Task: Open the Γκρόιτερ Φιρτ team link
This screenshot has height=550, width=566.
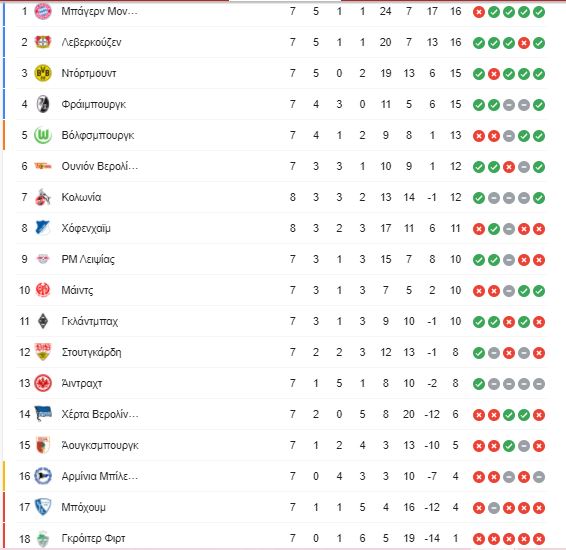Action: click(x=93, y=538)
